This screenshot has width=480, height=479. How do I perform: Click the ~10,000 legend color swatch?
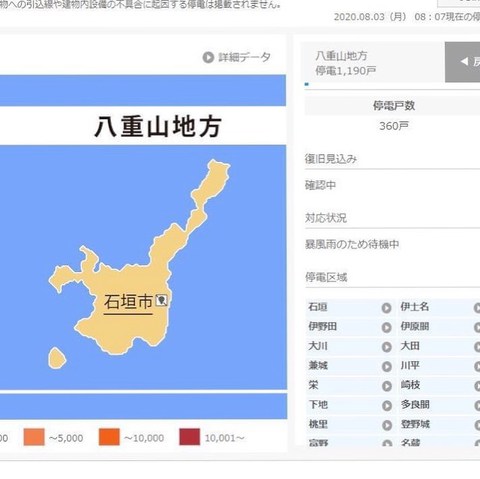[109, 437]
